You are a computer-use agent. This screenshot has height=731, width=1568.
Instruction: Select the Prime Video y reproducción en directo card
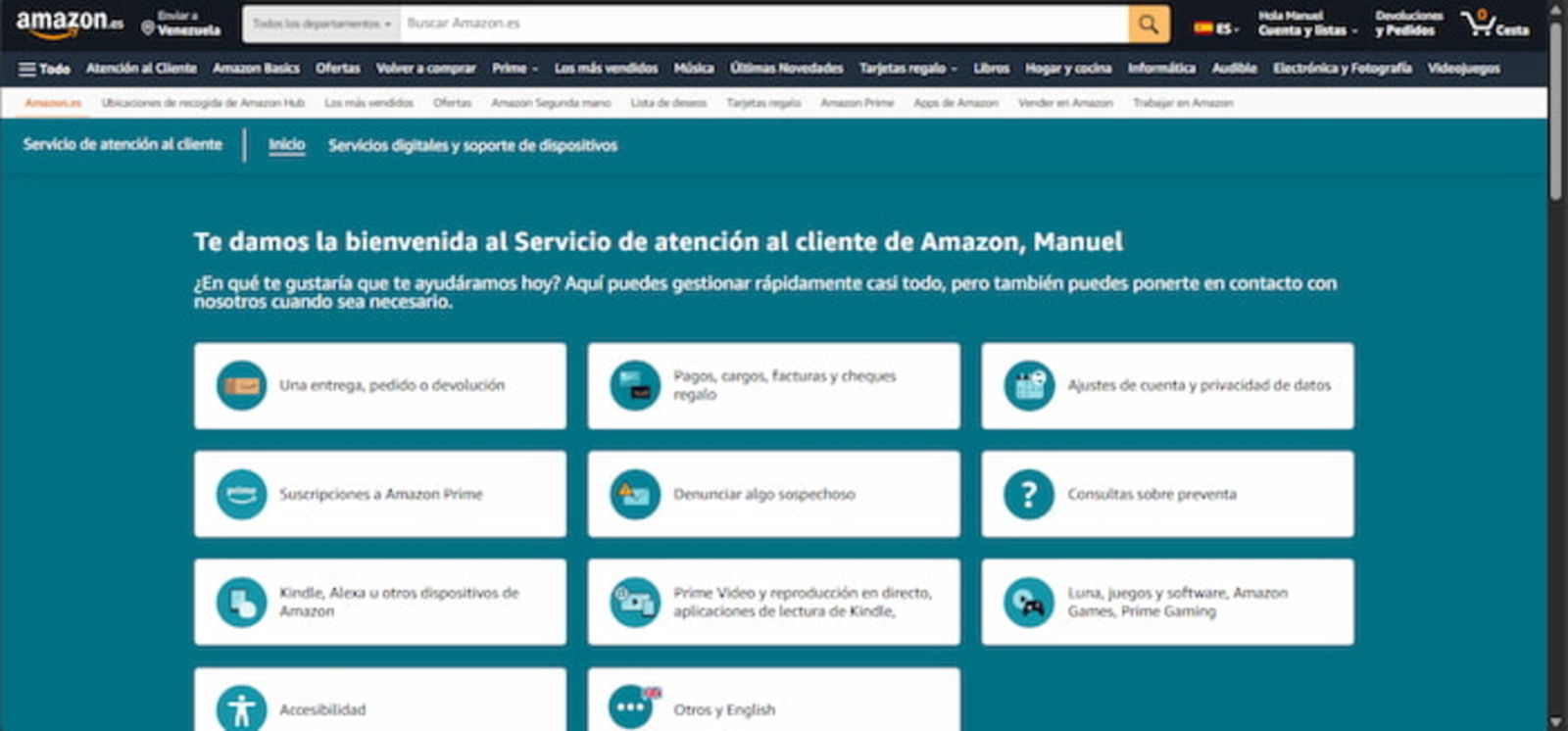[x=774, y=602]
